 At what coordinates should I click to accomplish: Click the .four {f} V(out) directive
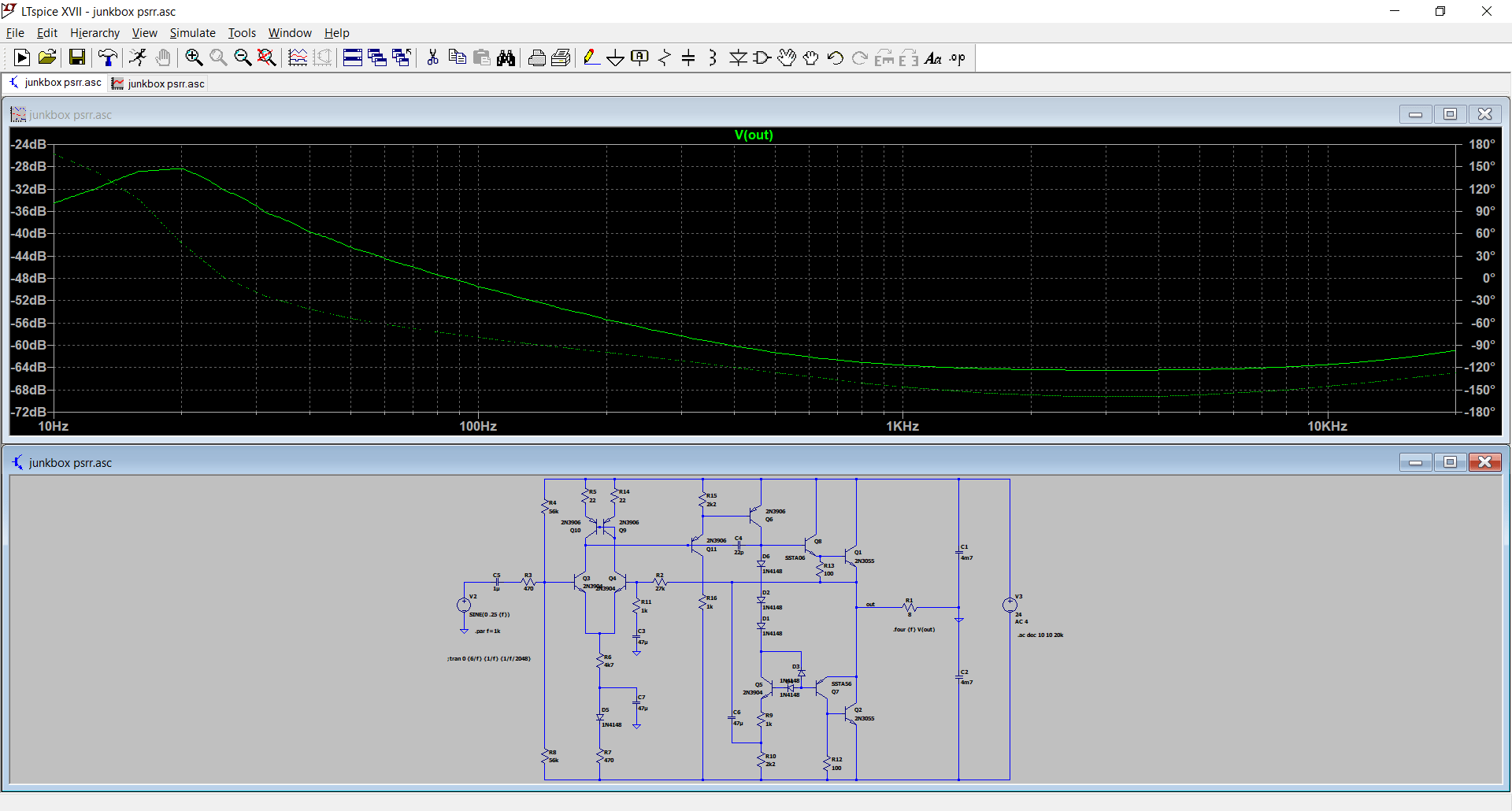pyautogui.click(x=914, y=629)
